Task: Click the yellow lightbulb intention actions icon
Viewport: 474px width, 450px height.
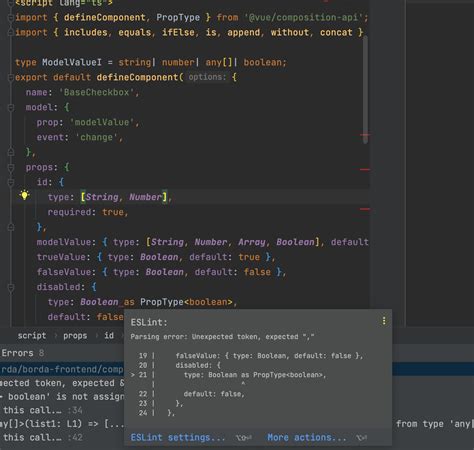Action: click(x=24, y=195)
